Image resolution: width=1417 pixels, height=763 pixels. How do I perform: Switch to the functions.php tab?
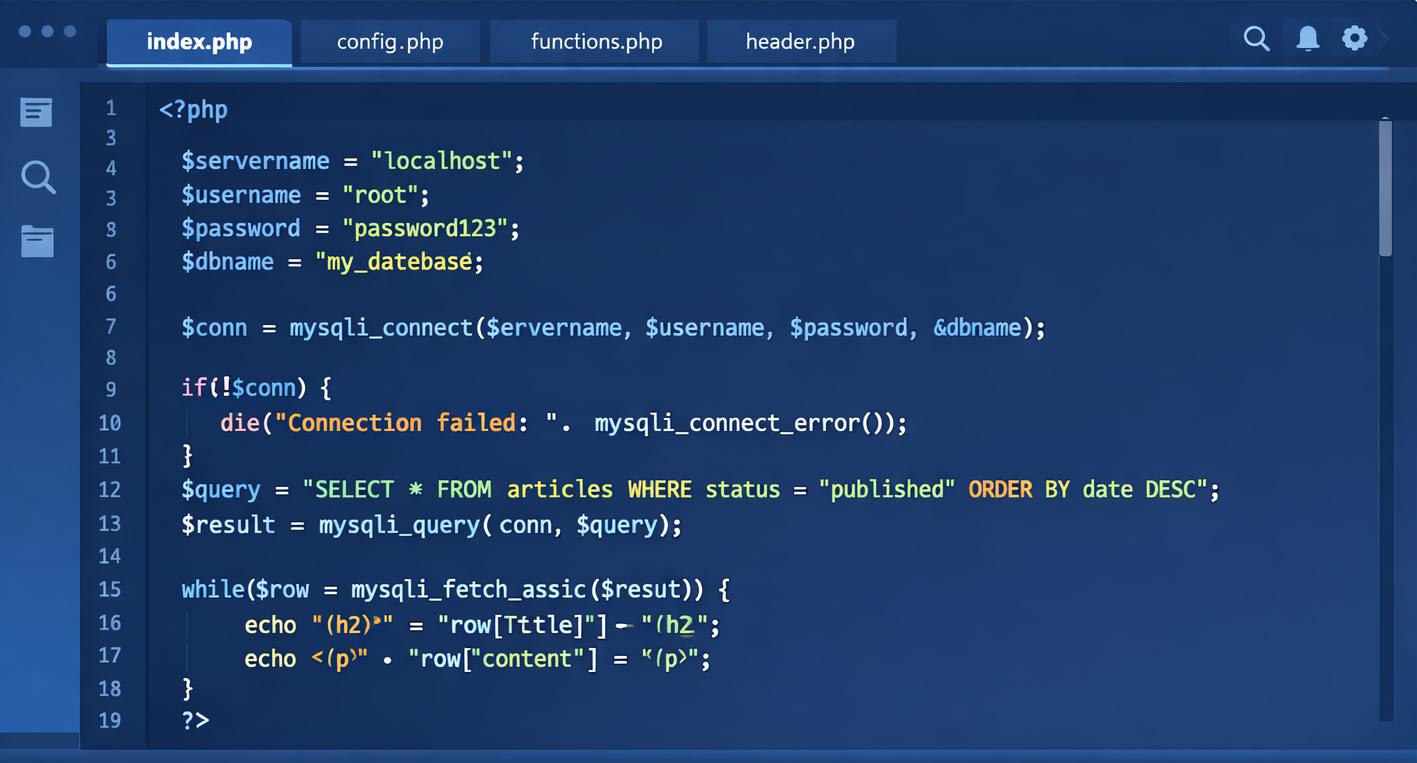pos(594,42)
